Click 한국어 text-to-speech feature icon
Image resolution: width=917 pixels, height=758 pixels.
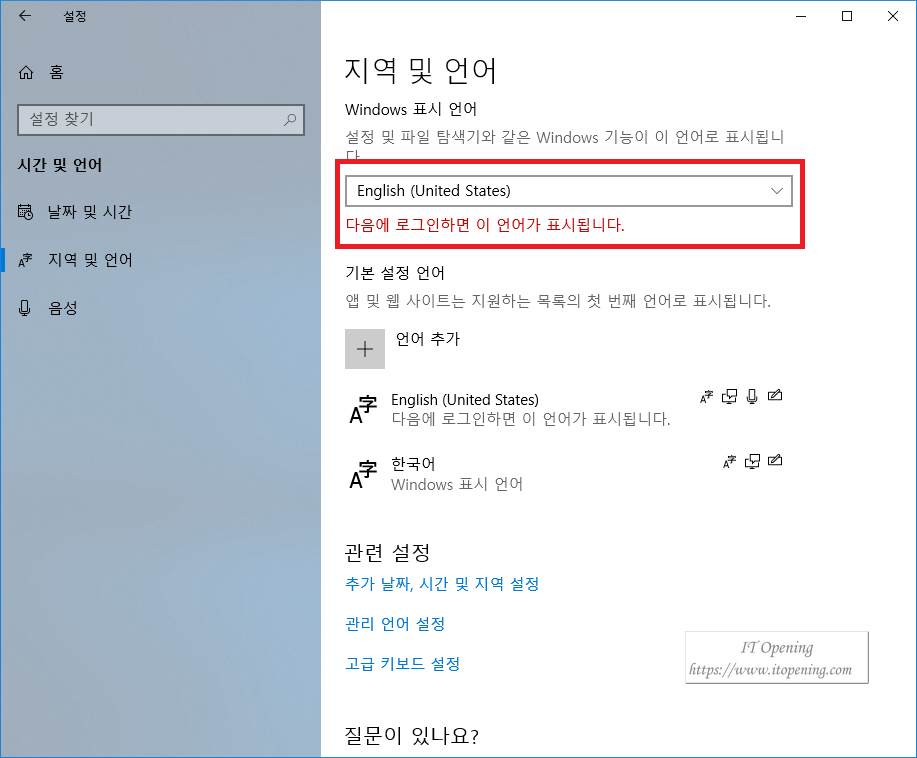pos(752,462)
